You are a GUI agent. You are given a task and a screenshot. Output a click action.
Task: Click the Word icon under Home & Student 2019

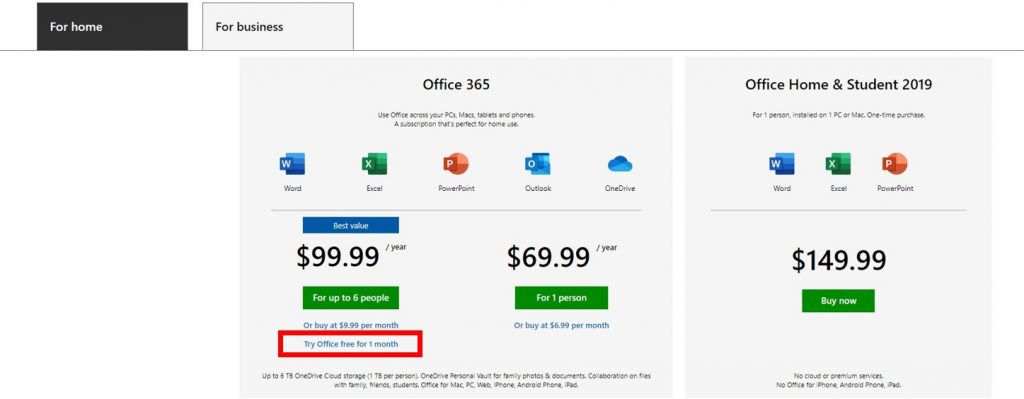[x=782, y=164]
